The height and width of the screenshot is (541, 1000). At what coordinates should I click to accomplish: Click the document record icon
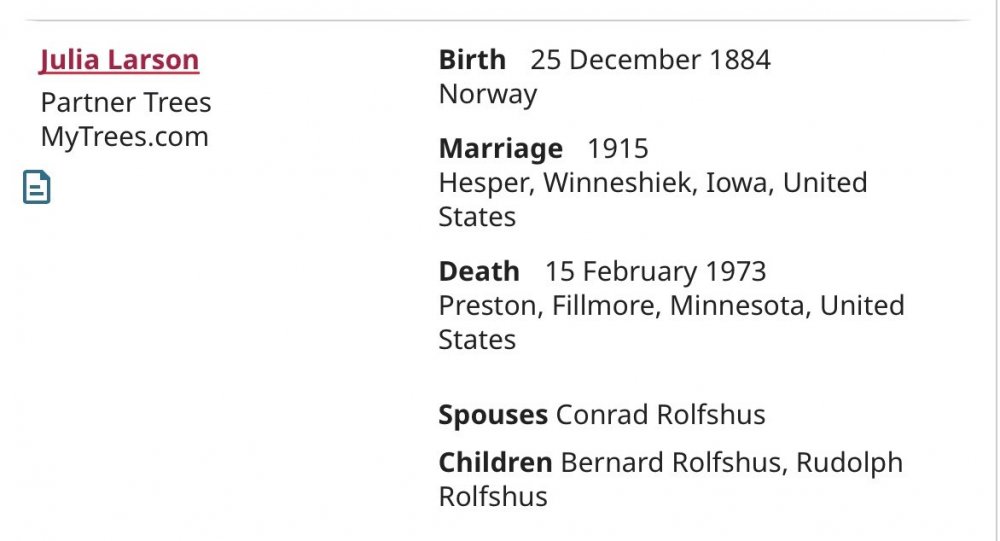click(37, 187)
